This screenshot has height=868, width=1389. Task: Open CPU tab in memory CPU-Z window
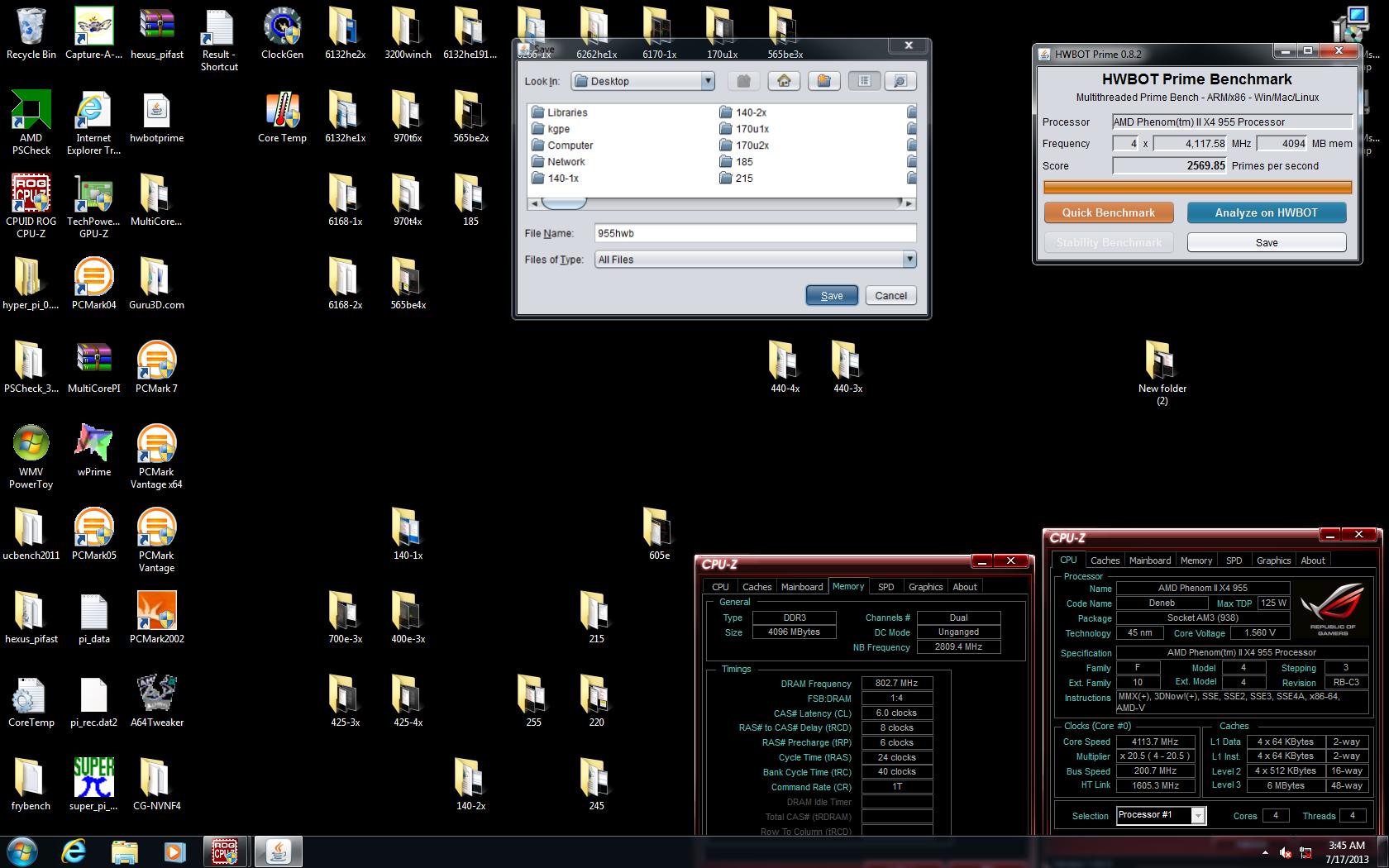(720, 587)
